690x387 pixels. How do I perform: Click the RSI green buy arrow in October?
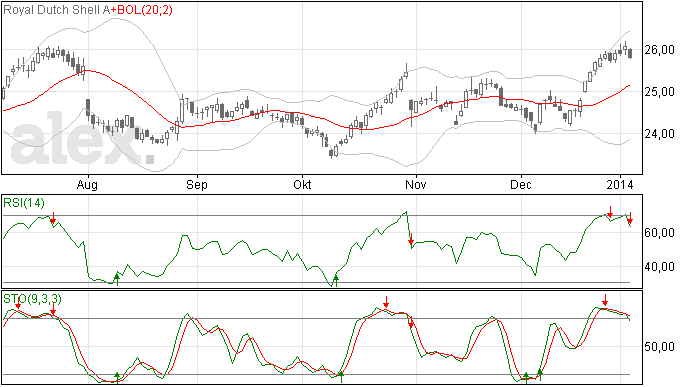336,280
